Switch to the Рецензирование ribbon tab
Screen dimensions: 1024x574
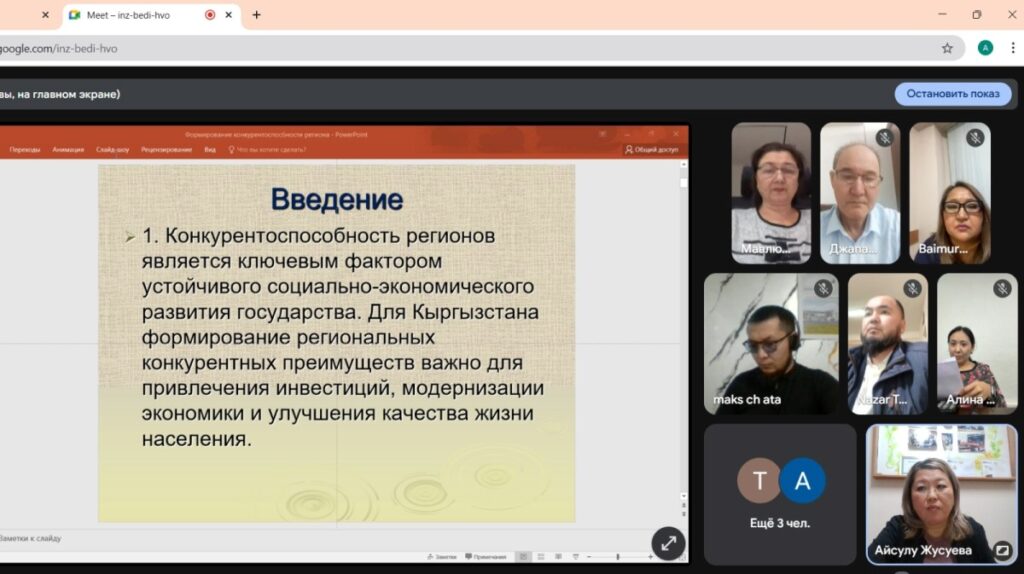(x=166, y=150)
